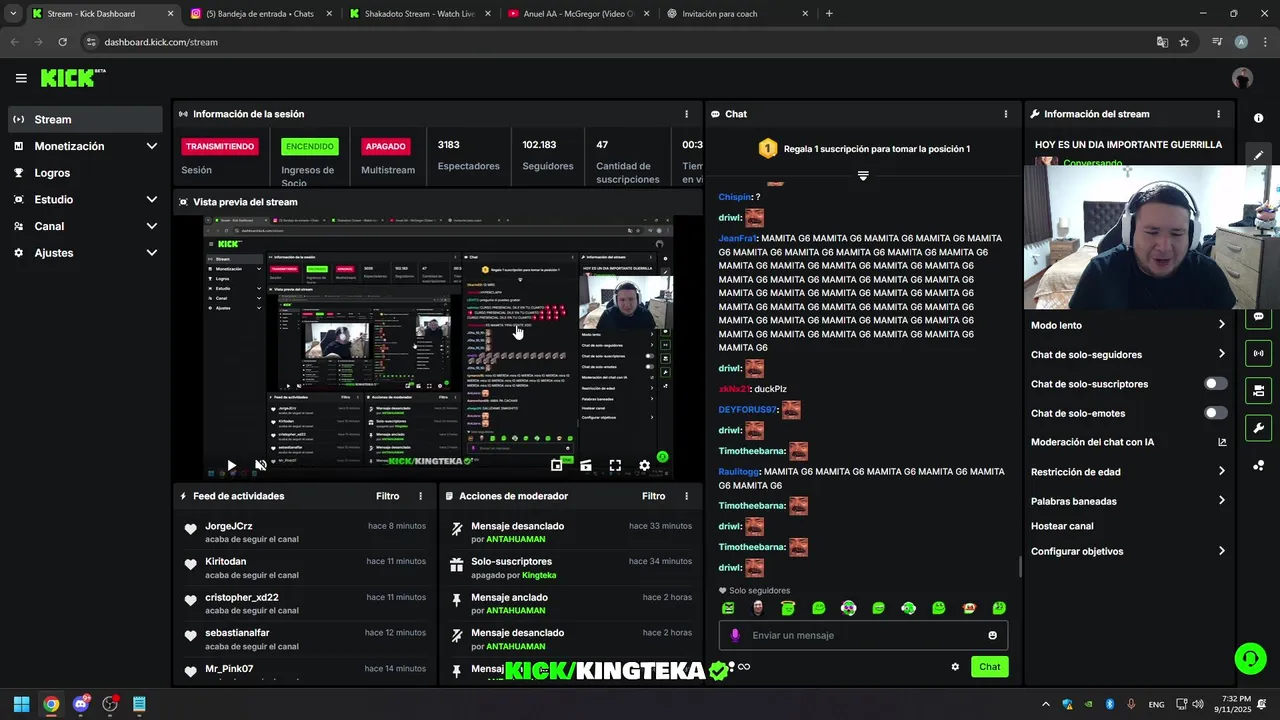The height and width of the screenshot is (720, 1280).
Task: Enable picture-in-picture for stream preview
Action: coord(556,465)
